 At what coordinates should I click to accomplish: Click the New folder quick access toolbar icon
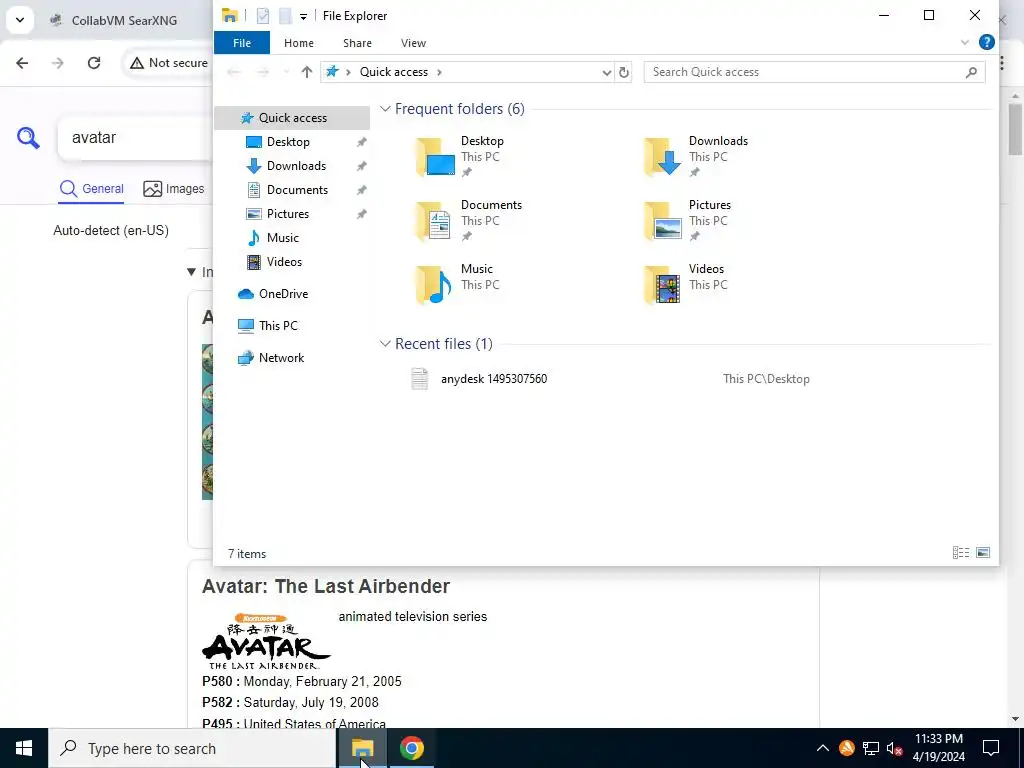click(285, 16)
